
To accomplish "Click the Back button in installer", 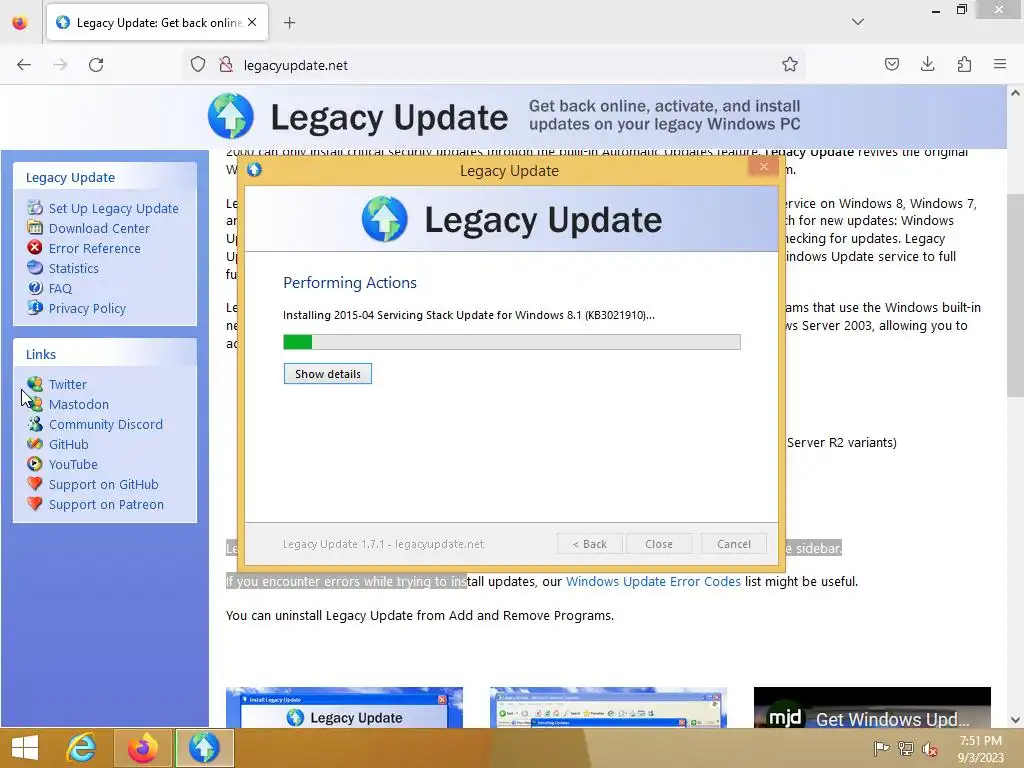I will pos(590,544).
